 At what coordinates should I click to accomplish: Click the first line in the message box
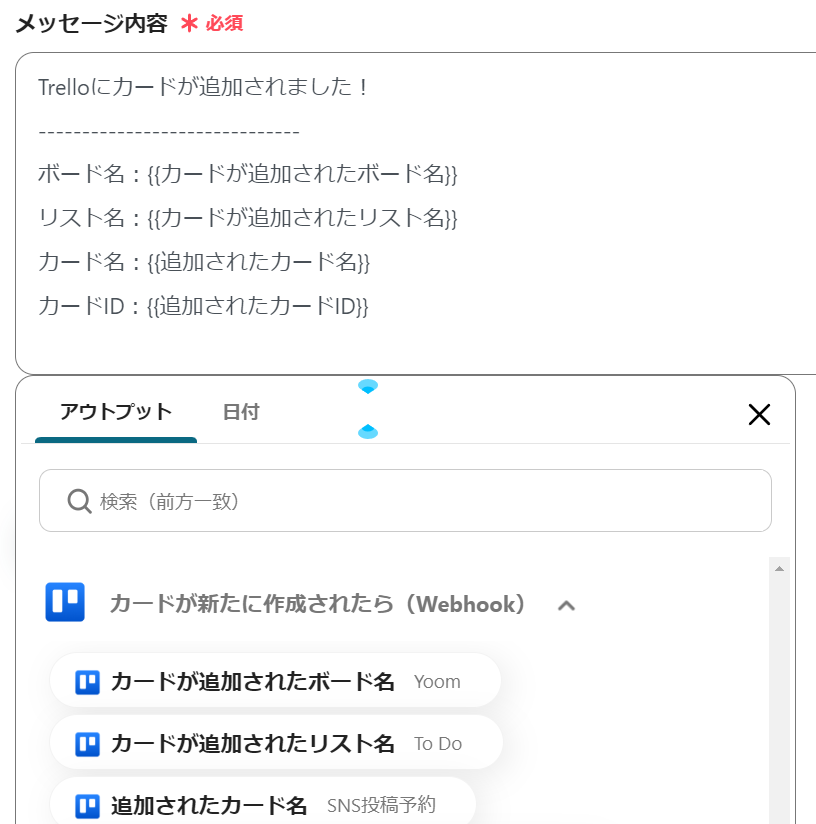click(x=204, y=87)
